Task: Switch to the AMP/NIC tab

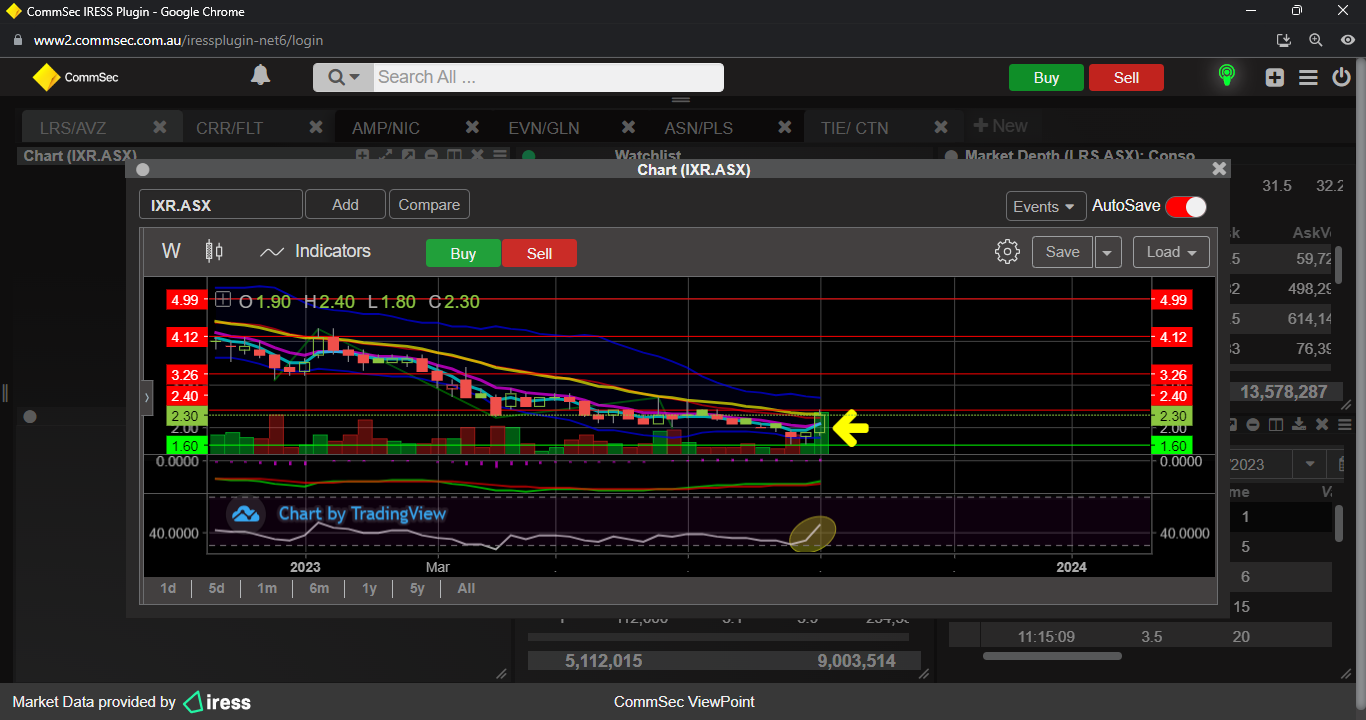Action: [x=386, y=128]
